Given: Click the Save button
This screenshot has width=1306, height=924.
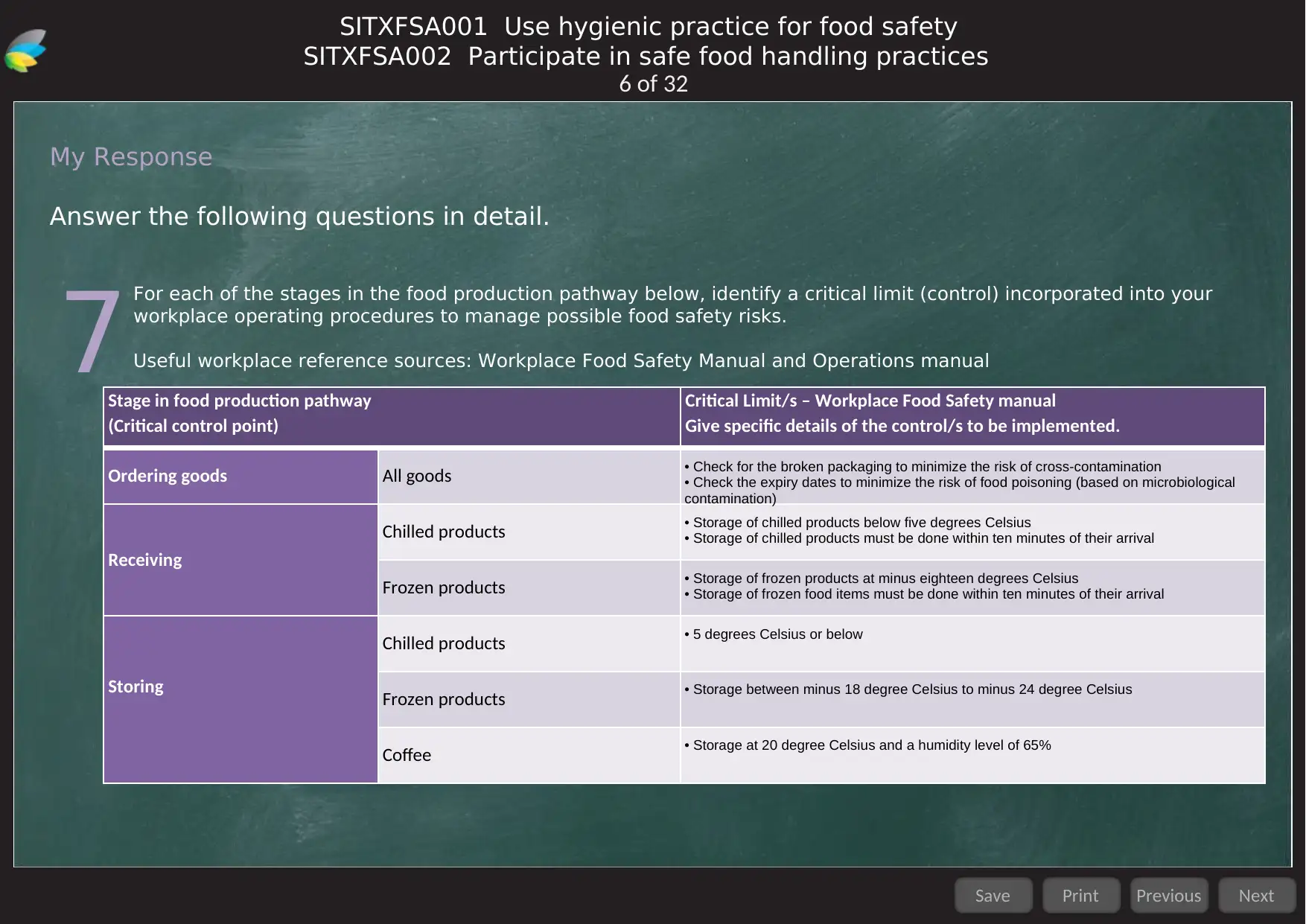Looking at the screenshot, I should pos(993,895).
